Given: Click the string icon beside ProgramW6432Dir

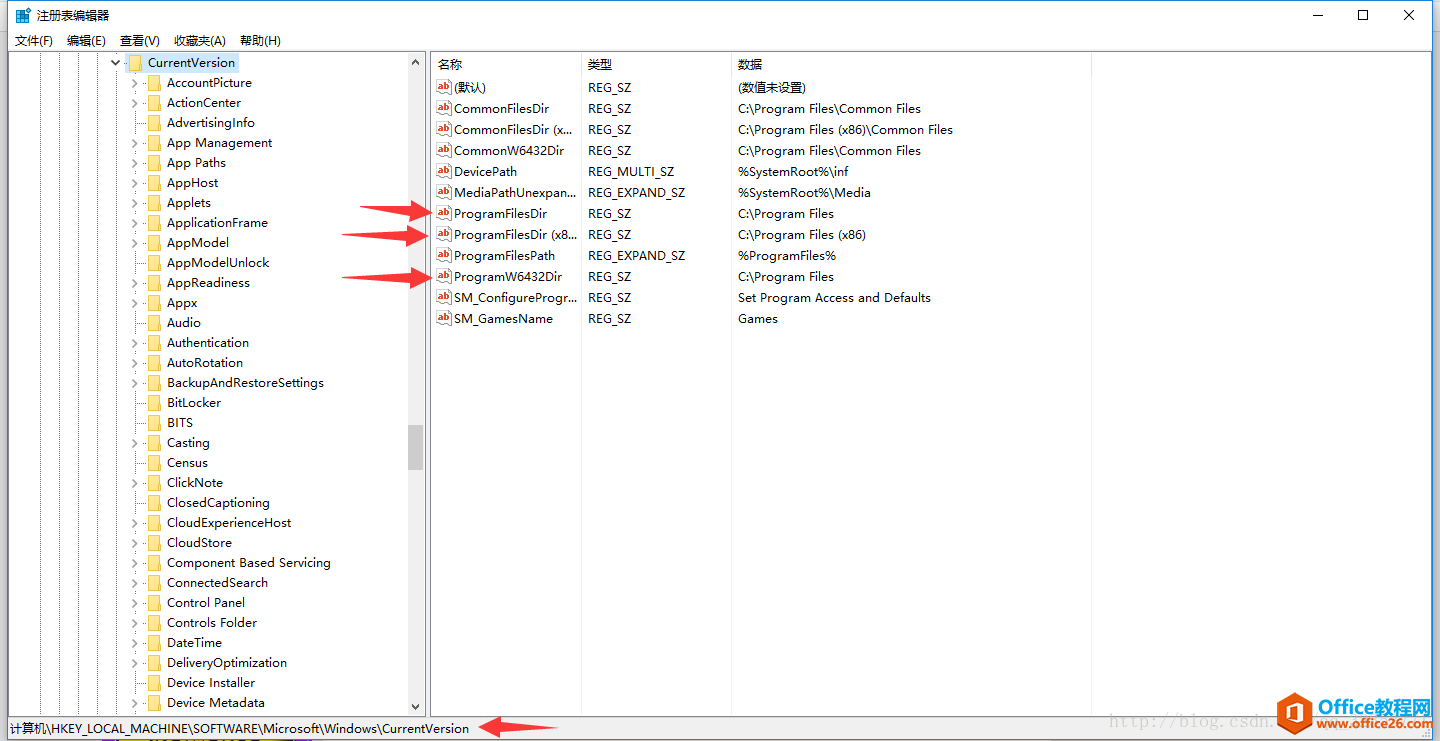Looking at the screenshot, I should coord(444,276).
